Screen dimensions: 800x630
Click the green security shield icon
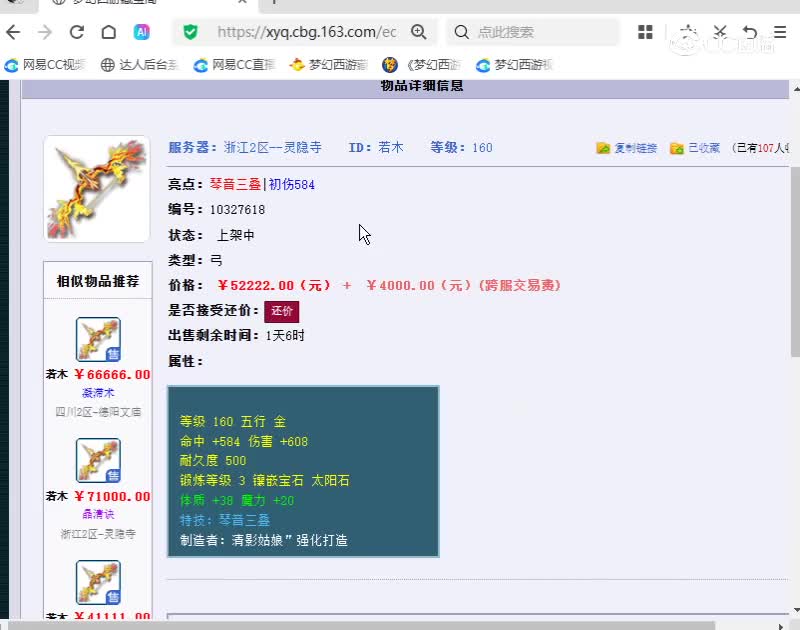pyautogui.click(x=190, y=32)
